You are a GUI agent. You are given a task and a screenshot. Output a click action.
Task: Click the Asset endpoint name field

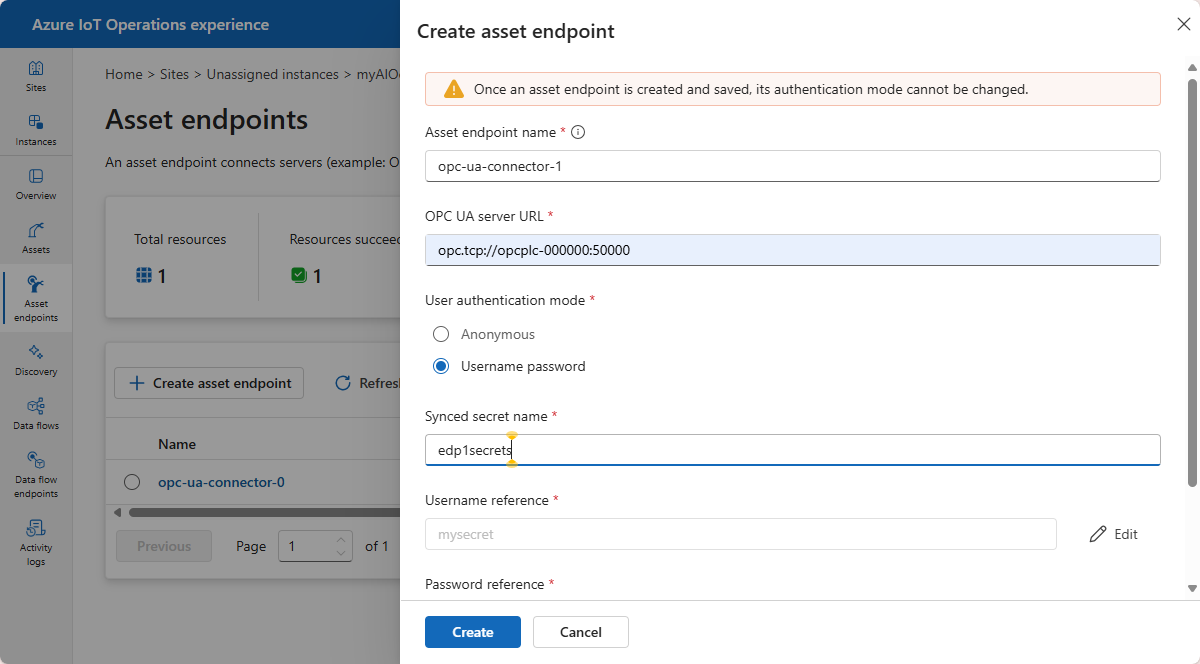tap(793, 166)
